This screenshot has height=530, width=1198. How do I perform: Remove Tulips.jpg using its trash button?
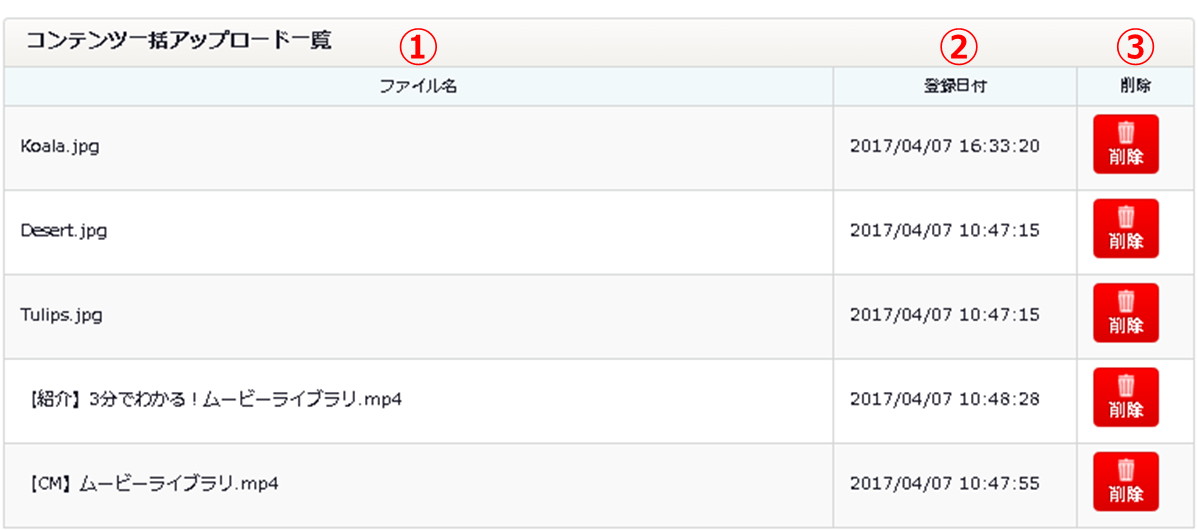[1125, 313]
